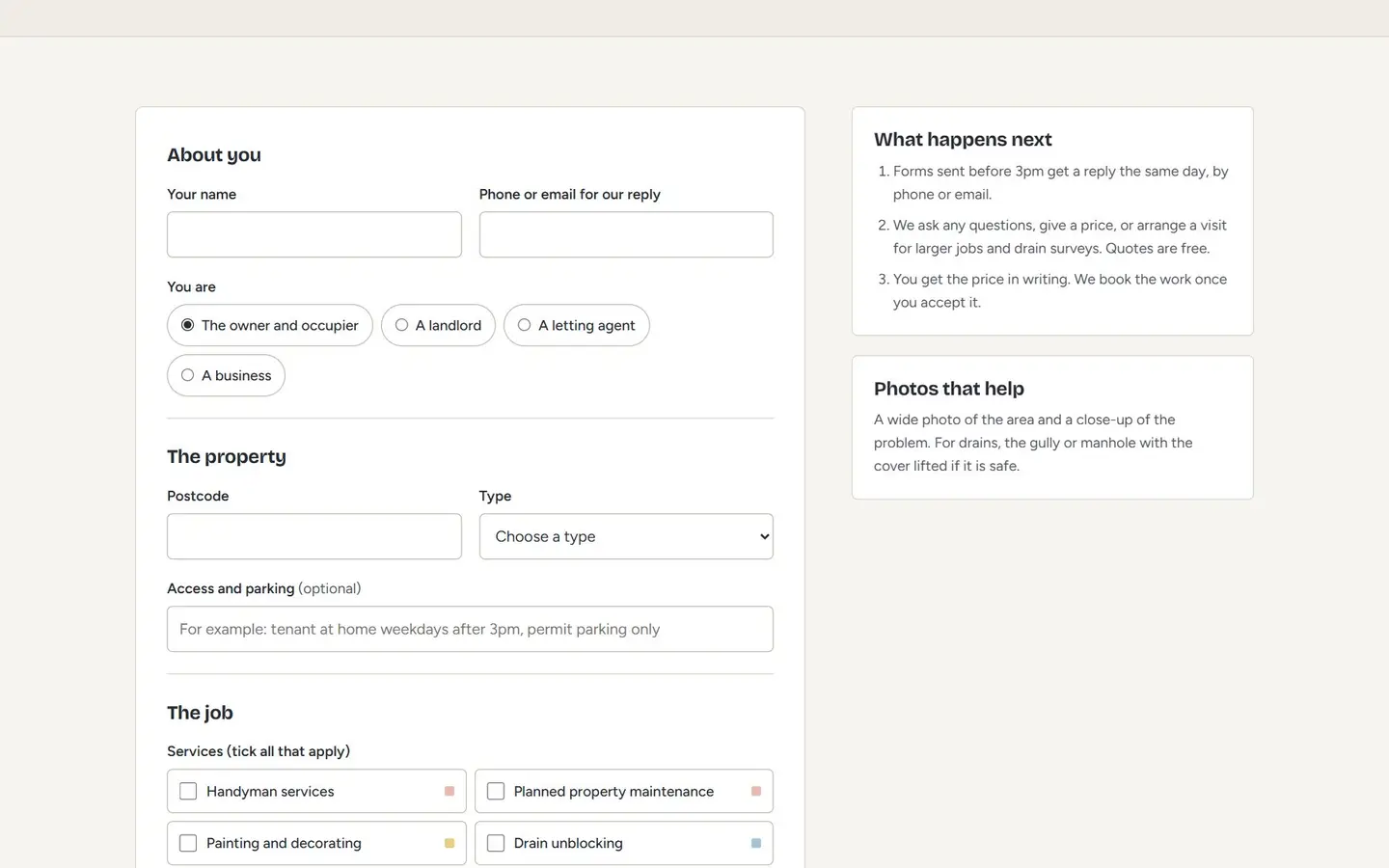Click the About you heading

(x=214, y=155)
